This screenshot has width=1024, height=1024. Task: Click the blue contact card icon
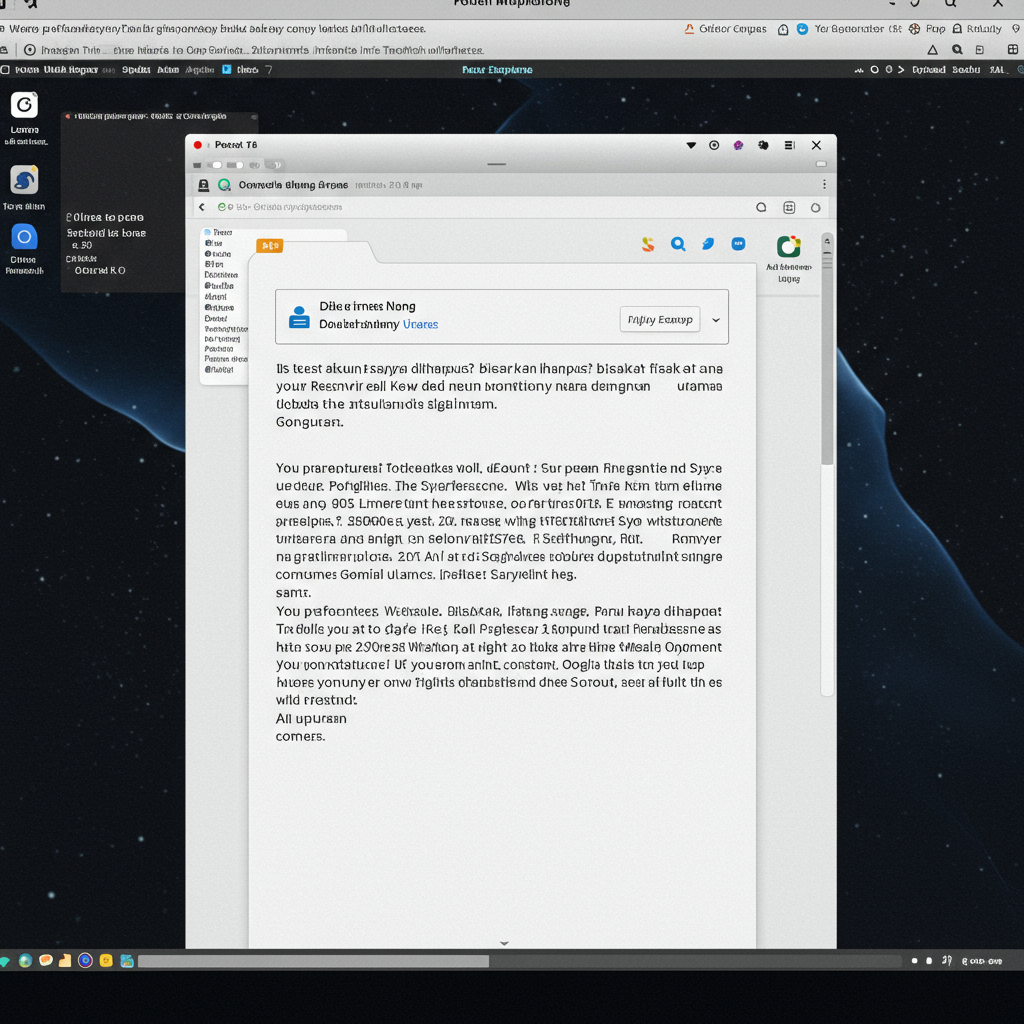tap(299, 317)
